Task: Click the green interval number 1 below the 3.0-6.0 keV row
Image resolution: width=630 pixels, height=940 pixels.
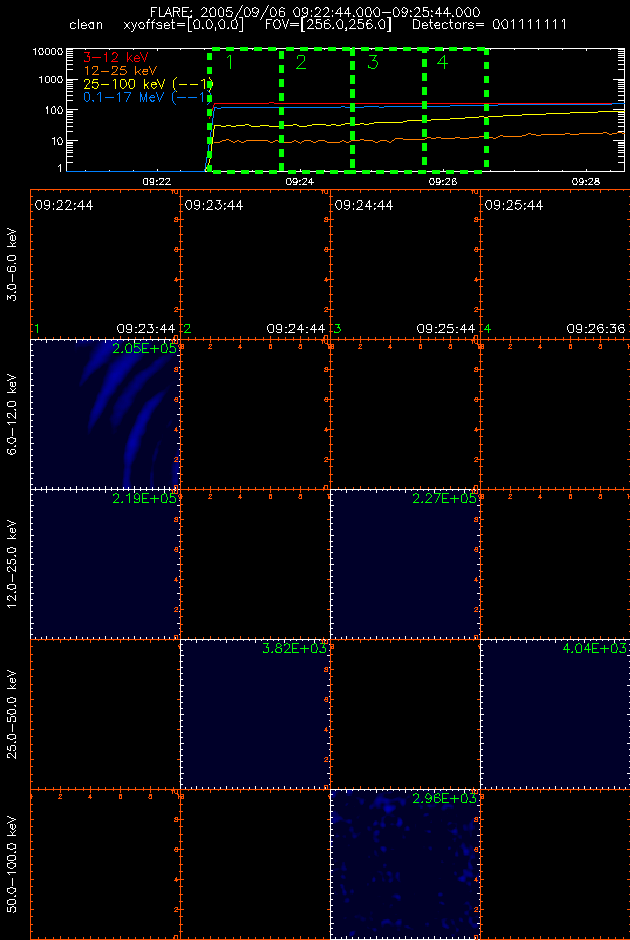Action: point(37,329)
